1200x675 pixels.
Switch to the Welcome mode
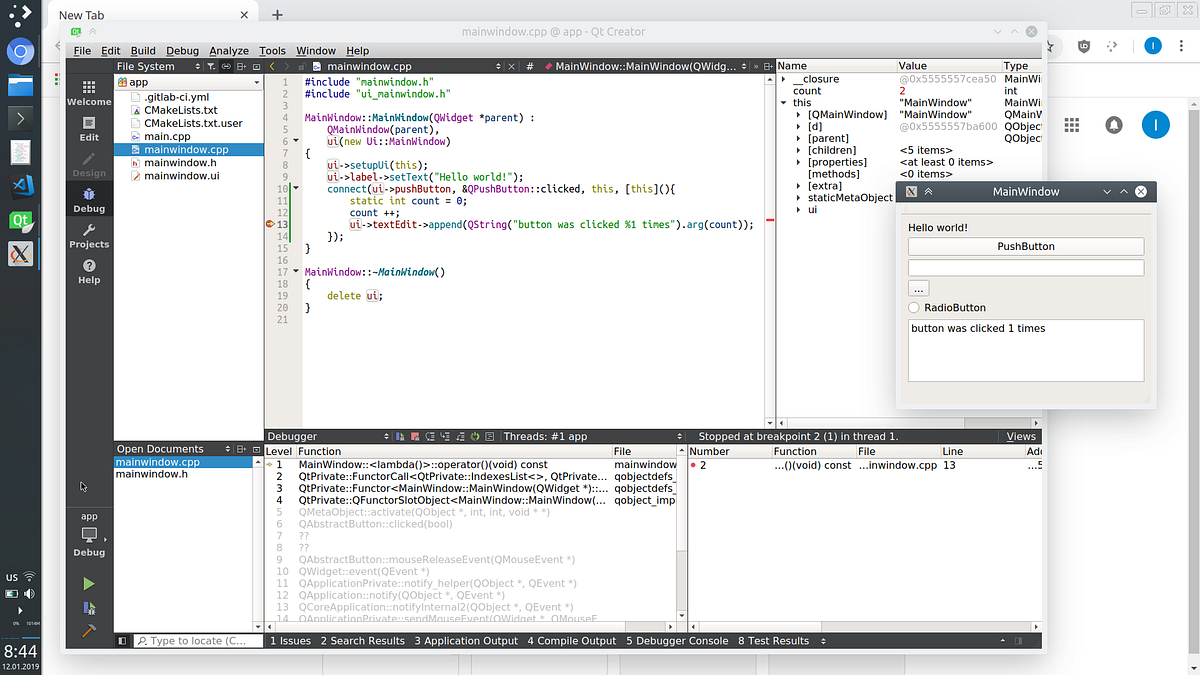88,95
